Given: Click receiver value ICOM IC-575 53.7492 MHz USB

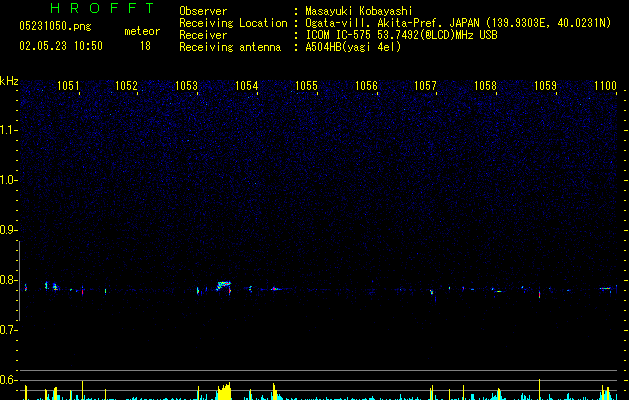Looking at the screenshot, I should tap(401, 35).
